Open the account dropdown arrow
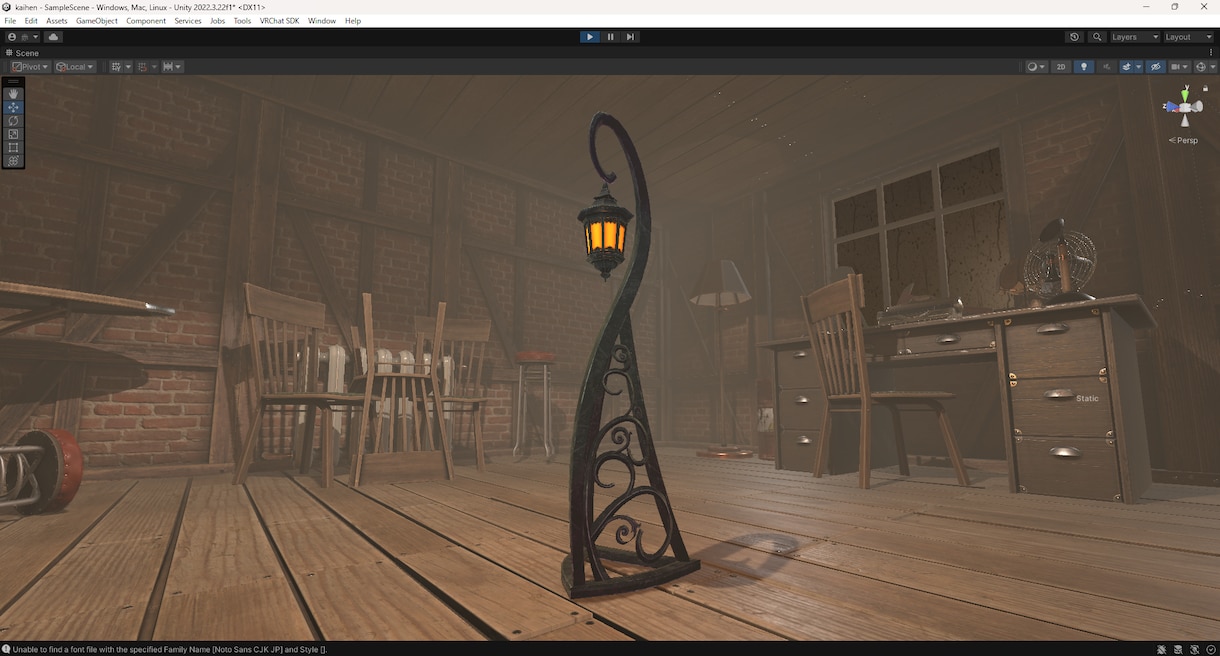The height and width of the screenshot is (656, 1220). [x=35, y=37]
